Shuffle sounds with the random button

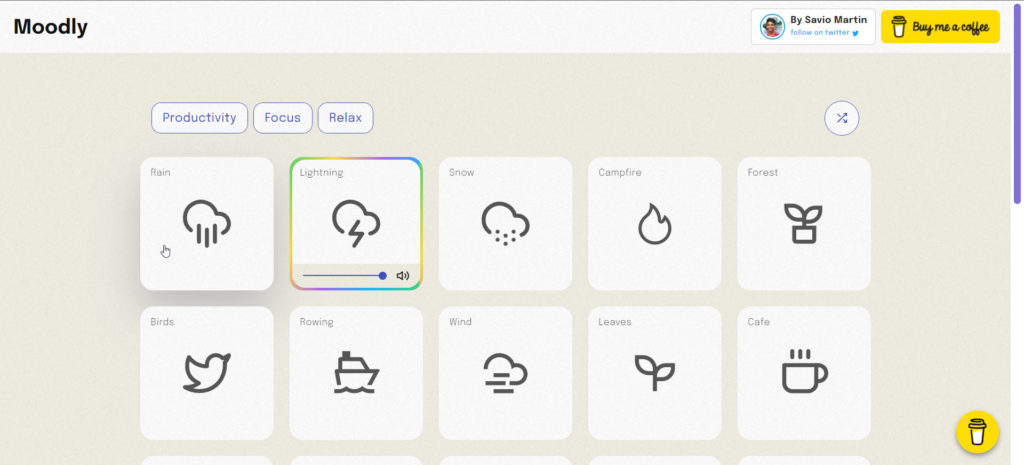coord(842,118)
